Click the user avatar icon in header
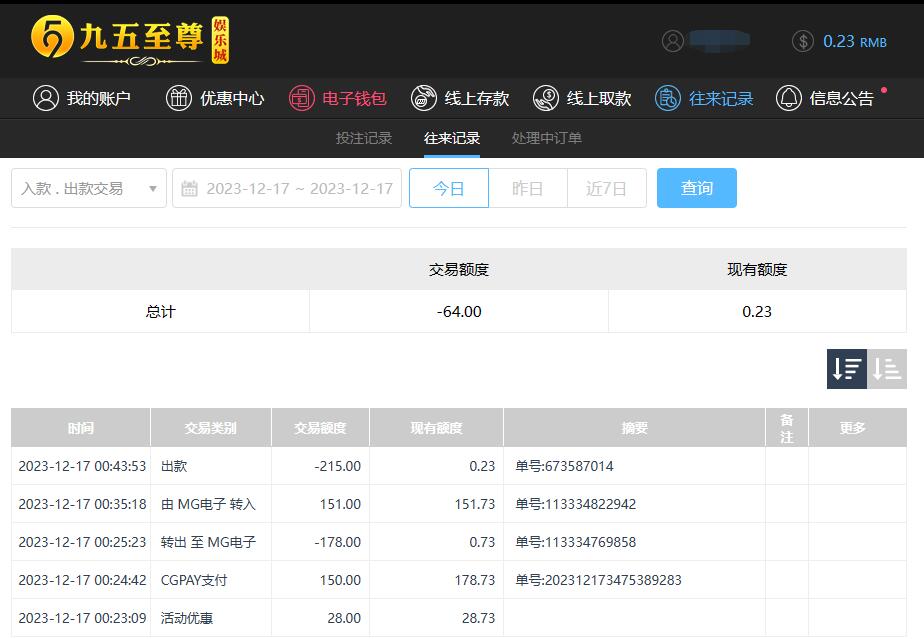This screenshot has height=639, width=924. [674, 41]
